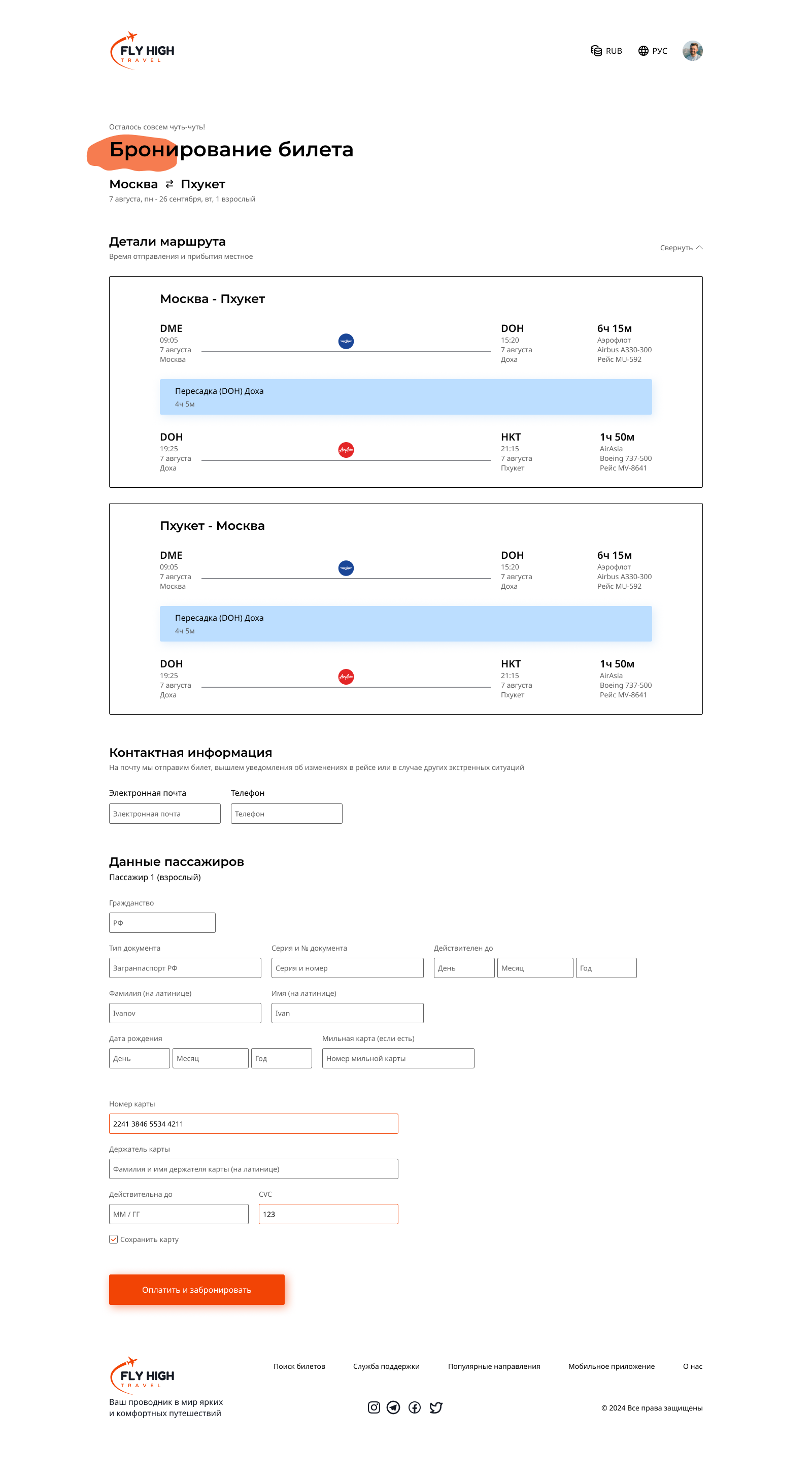Click AirAsia airline icon in Москва - Пхукет card

pos(346,450)
